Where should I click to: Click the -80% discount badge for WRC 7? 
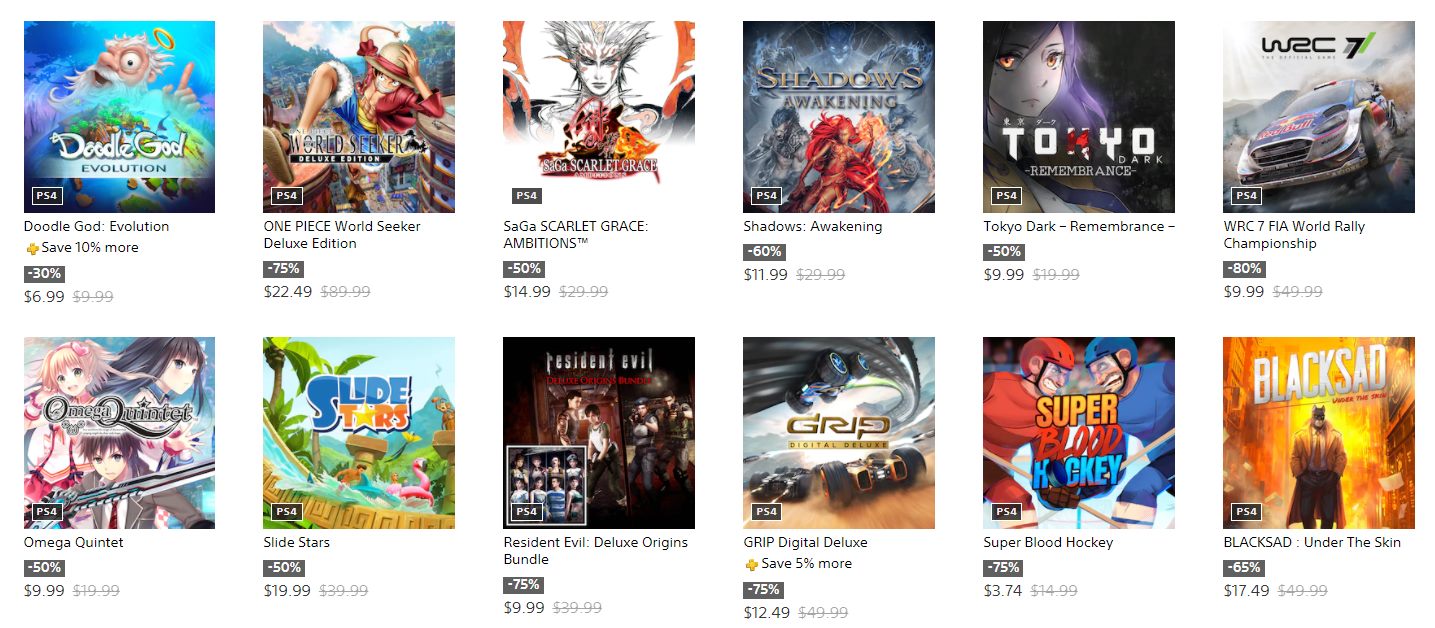(x=1243, y=269)
